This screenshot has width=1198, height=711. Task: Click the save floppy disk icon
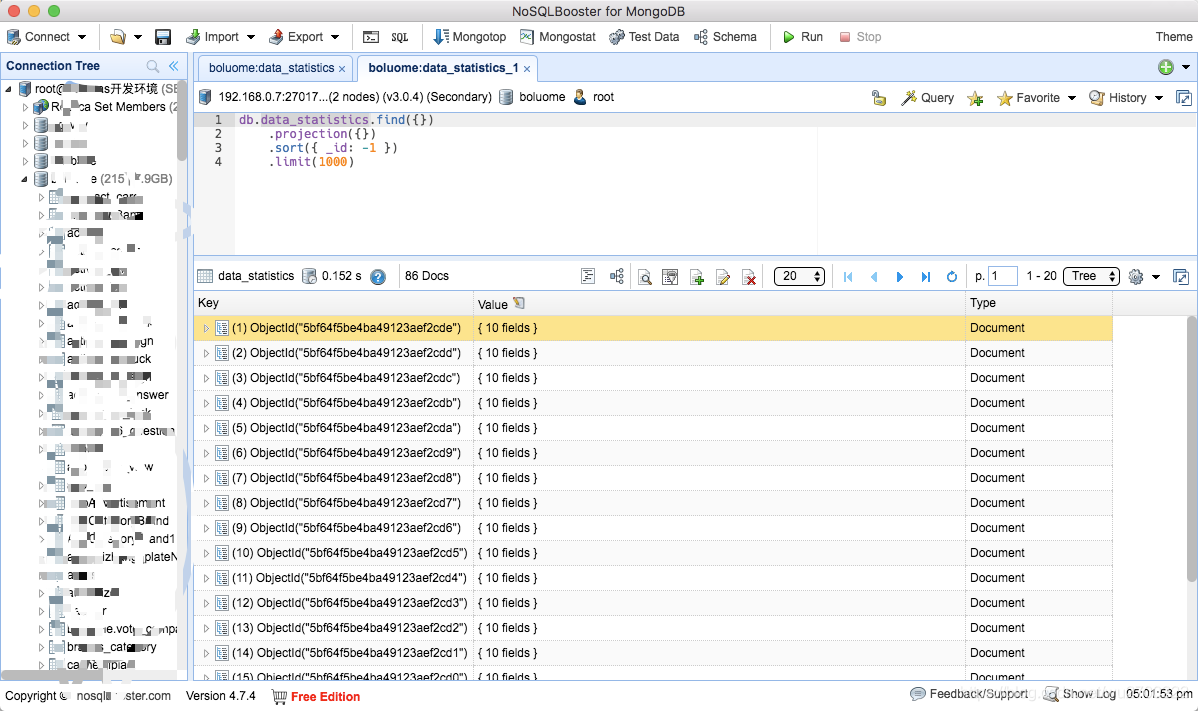[163, 37]
